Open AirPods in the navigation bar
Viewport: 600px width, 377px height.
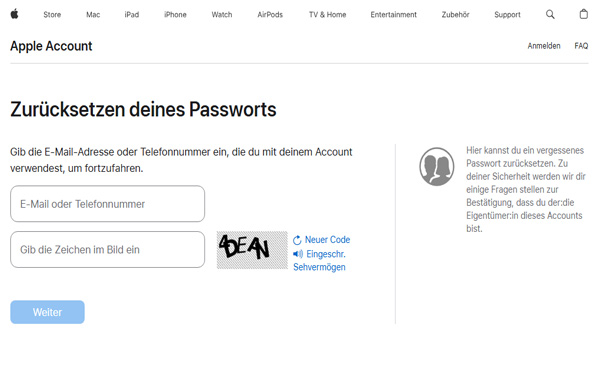270,15
